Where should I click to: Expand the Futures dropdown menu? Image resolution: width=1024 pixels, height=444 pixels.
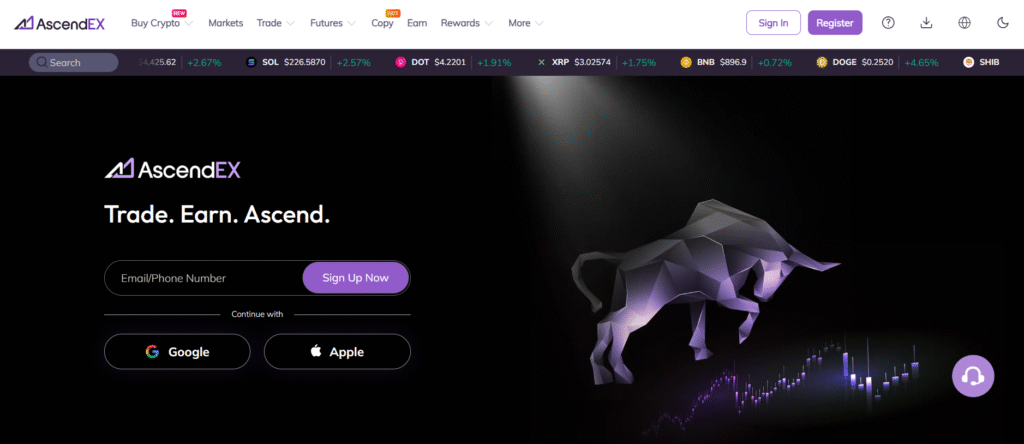(x=333, y=23)
